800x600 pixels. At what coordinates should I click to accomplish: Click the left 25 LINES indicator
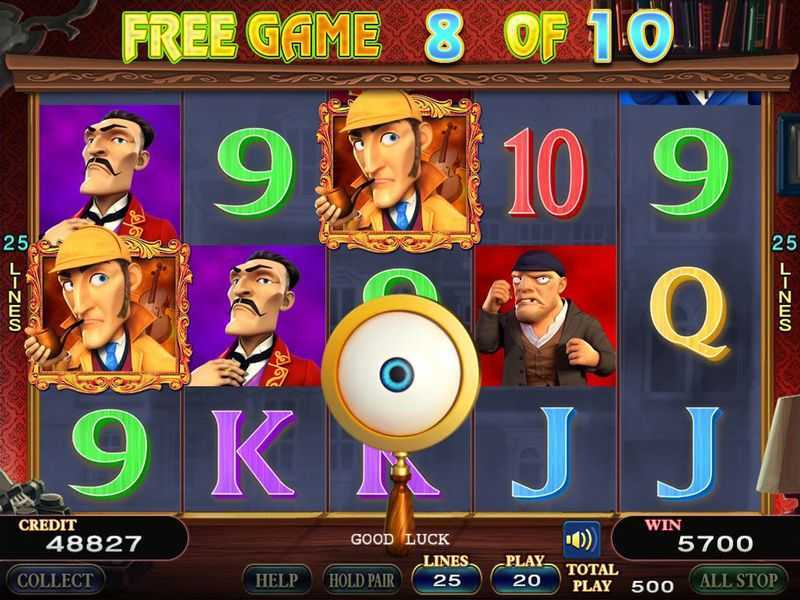(x=15, y=283)
